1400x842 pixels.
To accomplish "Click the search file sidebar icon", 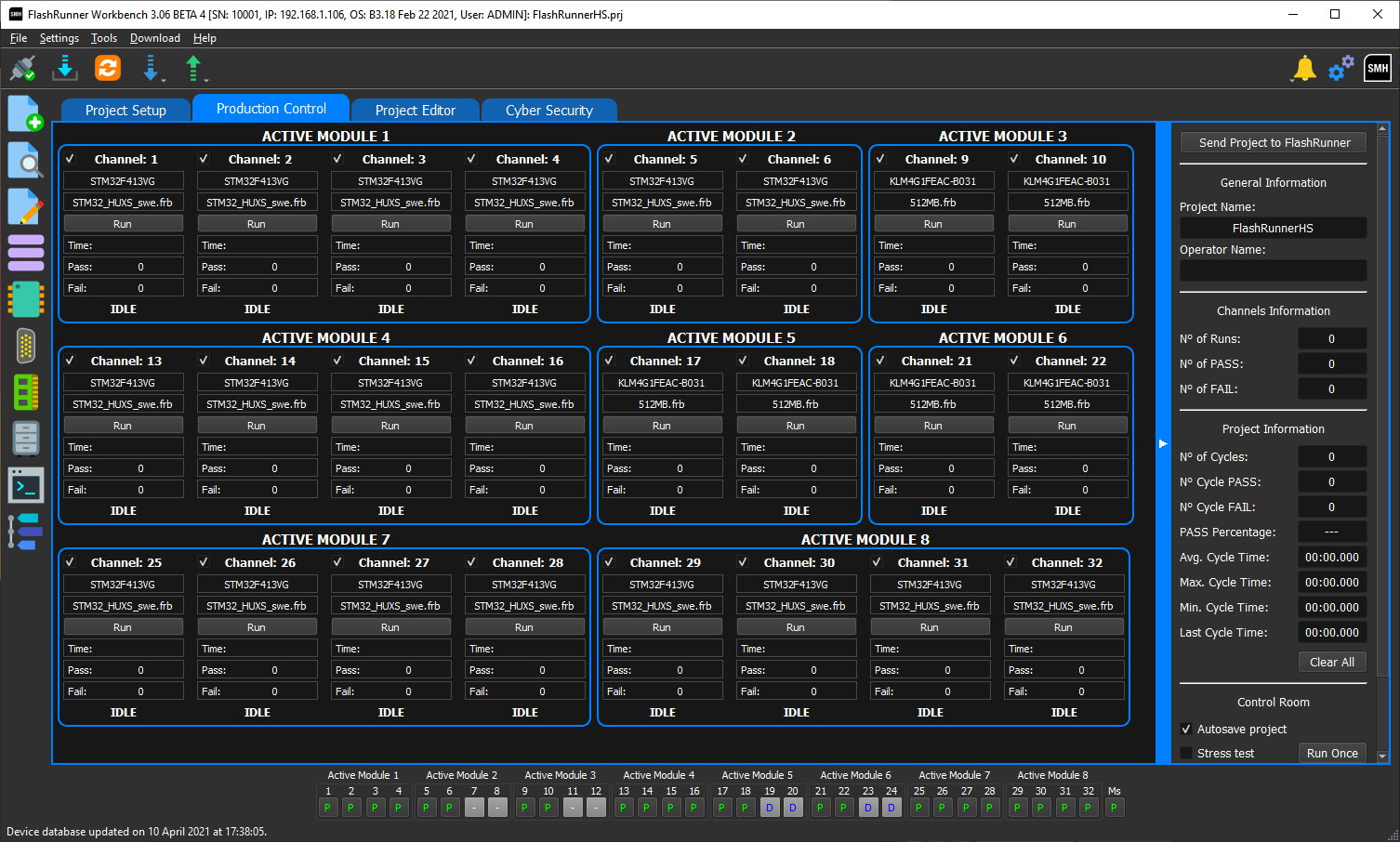I will [25, 160].
